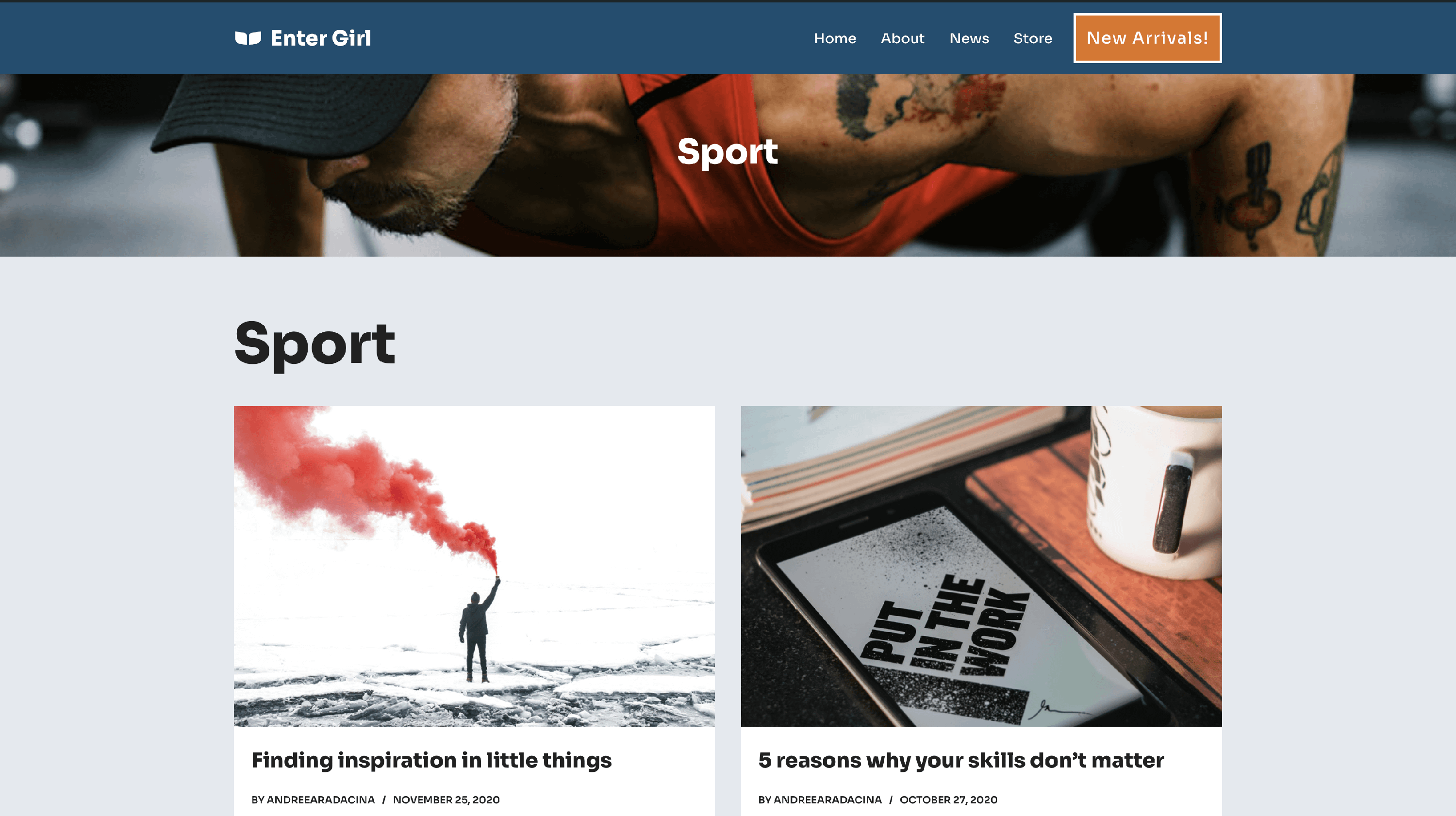The height and width of the screenshot is (816, 1456).
Task: Open the Put In The Work phone thumbnail
Action: 981,566
